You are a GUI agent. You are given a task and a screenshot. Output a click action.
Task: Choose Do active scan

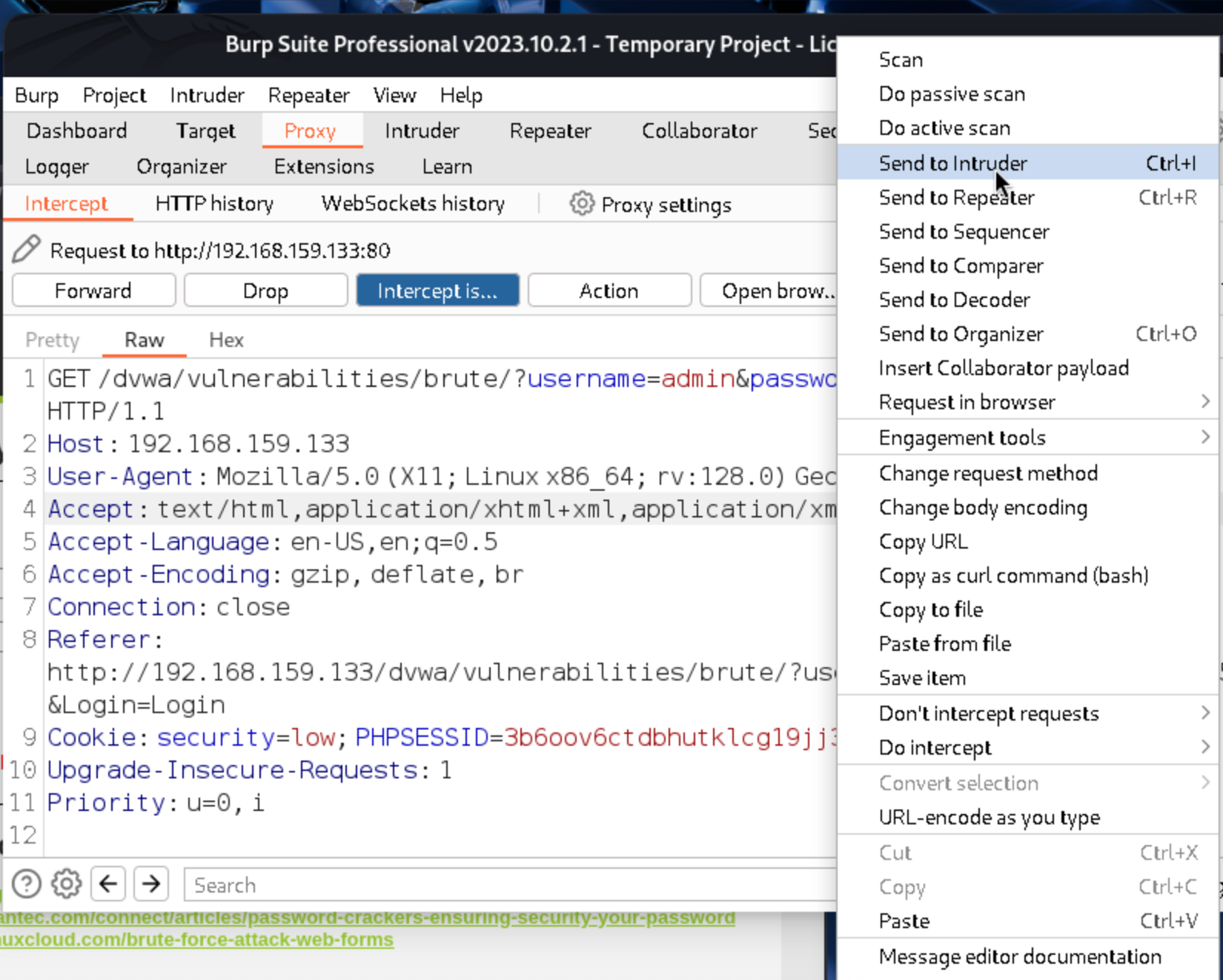(1029, 128)
